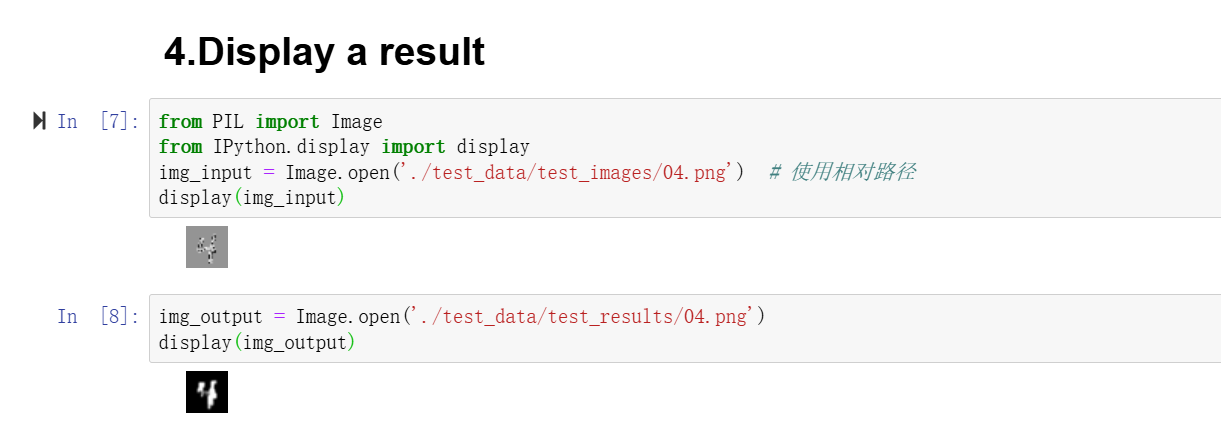Click the PIL module name

pyautogui.click(x=228, y=122)
